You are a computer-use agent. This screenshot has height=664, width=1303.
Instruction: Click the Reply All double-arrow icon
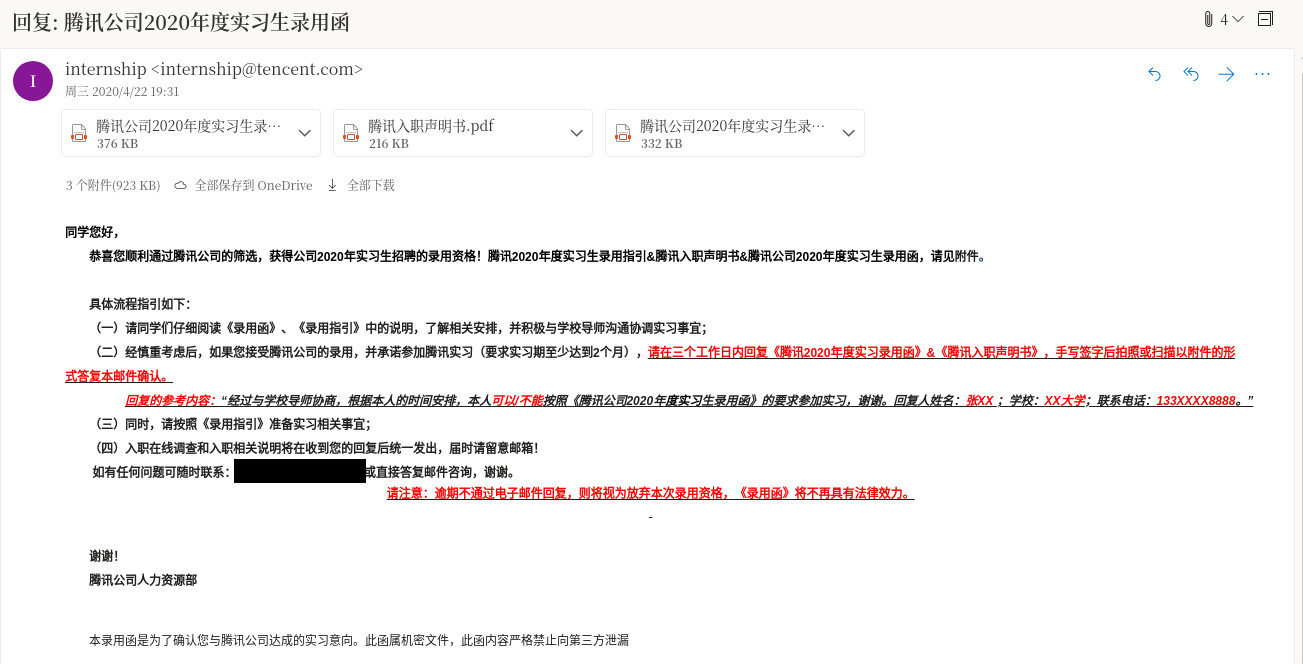(1191, 74)
